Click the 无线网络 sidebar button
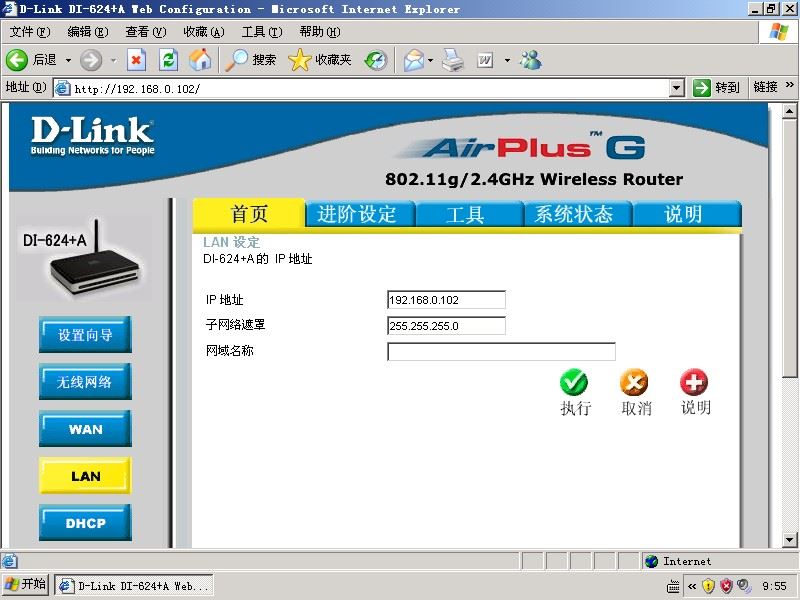This screenshot has width=800, height=600. click(85, 382)
